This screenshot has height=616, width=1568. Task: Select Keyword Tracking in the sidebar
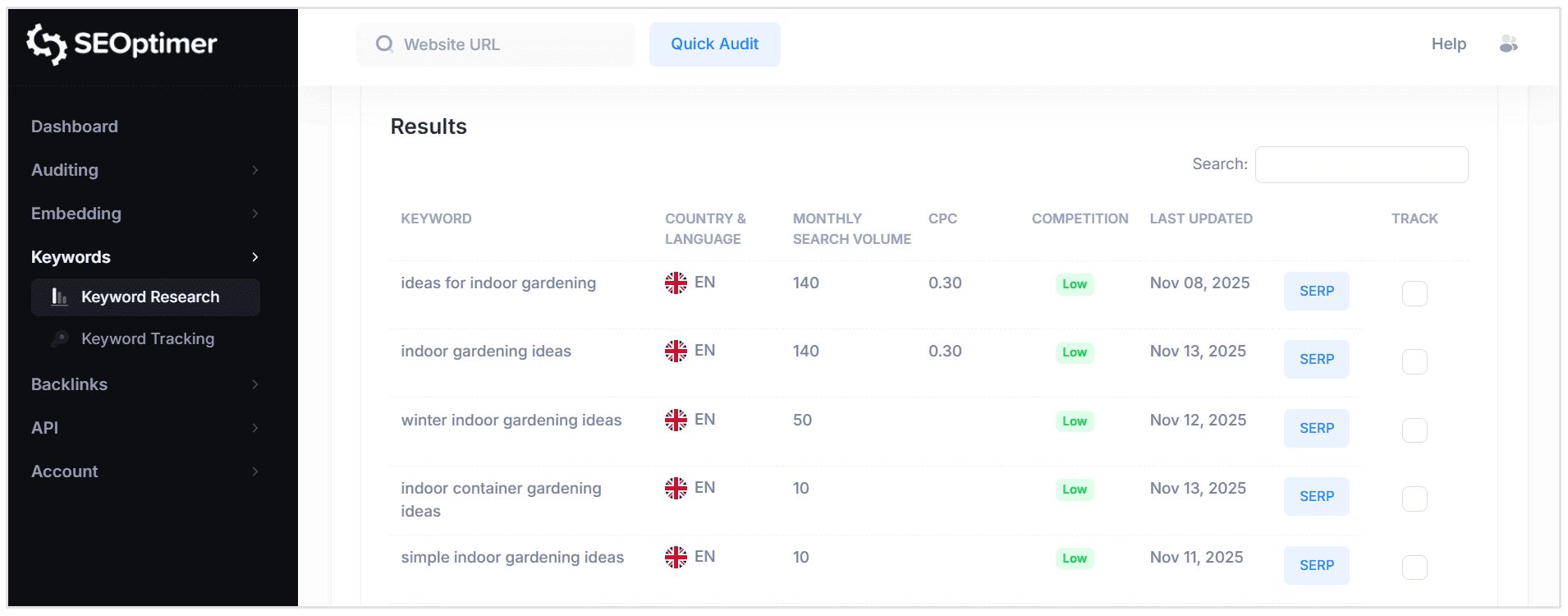pos(147,338)
